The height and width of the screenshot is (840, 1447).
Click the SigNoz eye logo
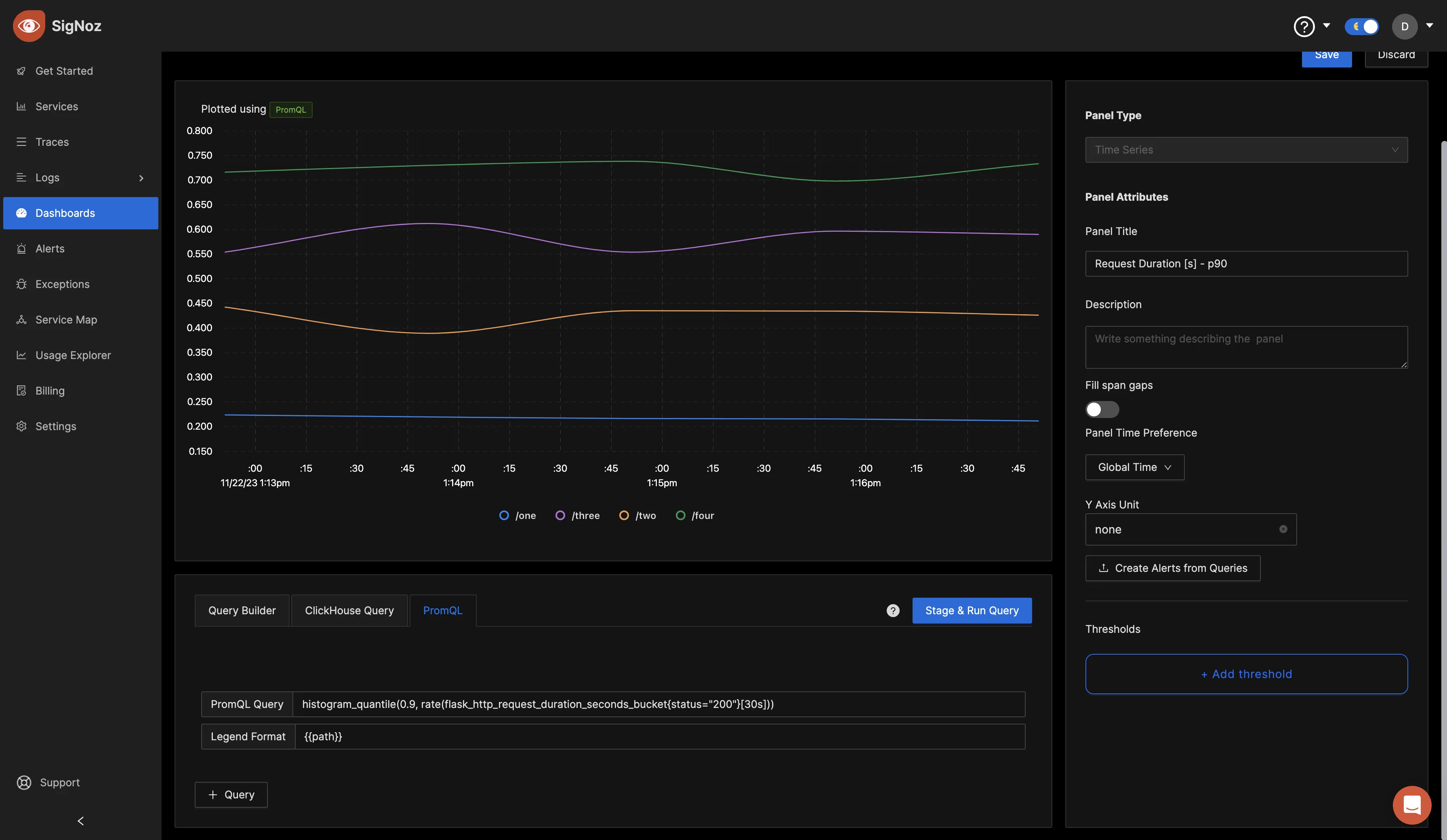pyautogui.click(x=29, y=26)
